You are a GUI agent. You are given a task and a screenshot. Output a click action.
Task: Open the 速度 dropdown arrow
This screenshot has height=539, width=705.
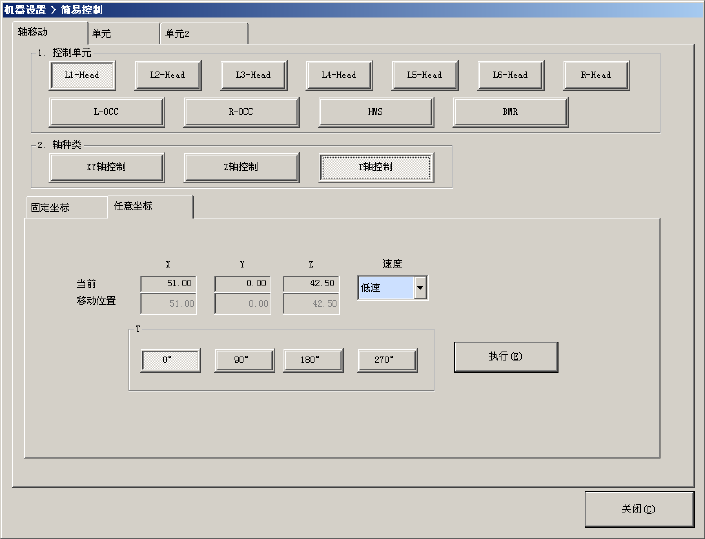[x=420, y=288]
